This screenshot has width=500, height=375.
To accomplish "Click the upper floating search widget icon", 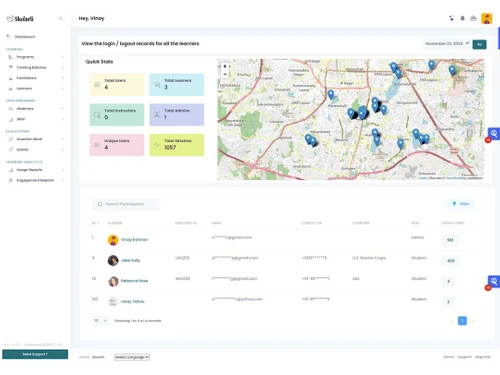I will [x=494, y=134].
